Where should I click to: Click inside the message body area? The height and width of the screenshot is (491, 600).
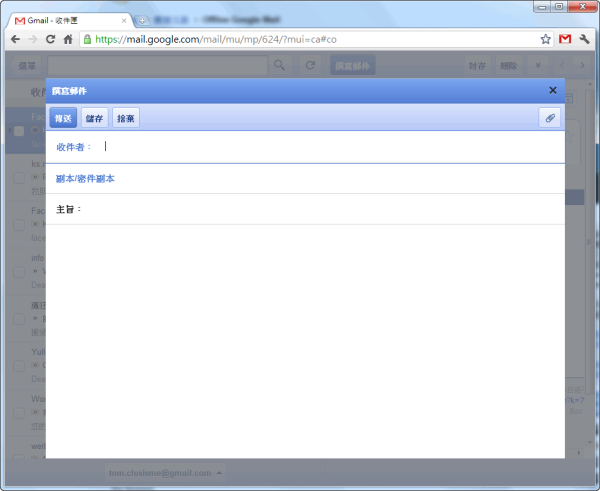305,341
